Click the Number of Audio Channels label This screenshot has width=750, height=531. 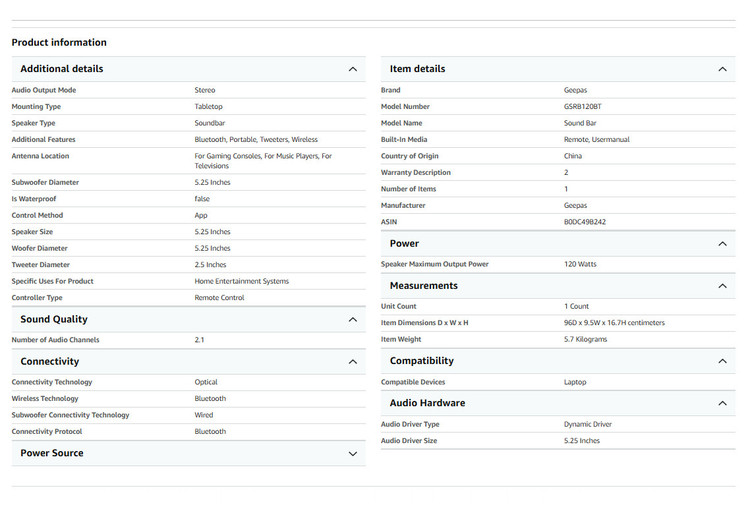click(55, 340)
